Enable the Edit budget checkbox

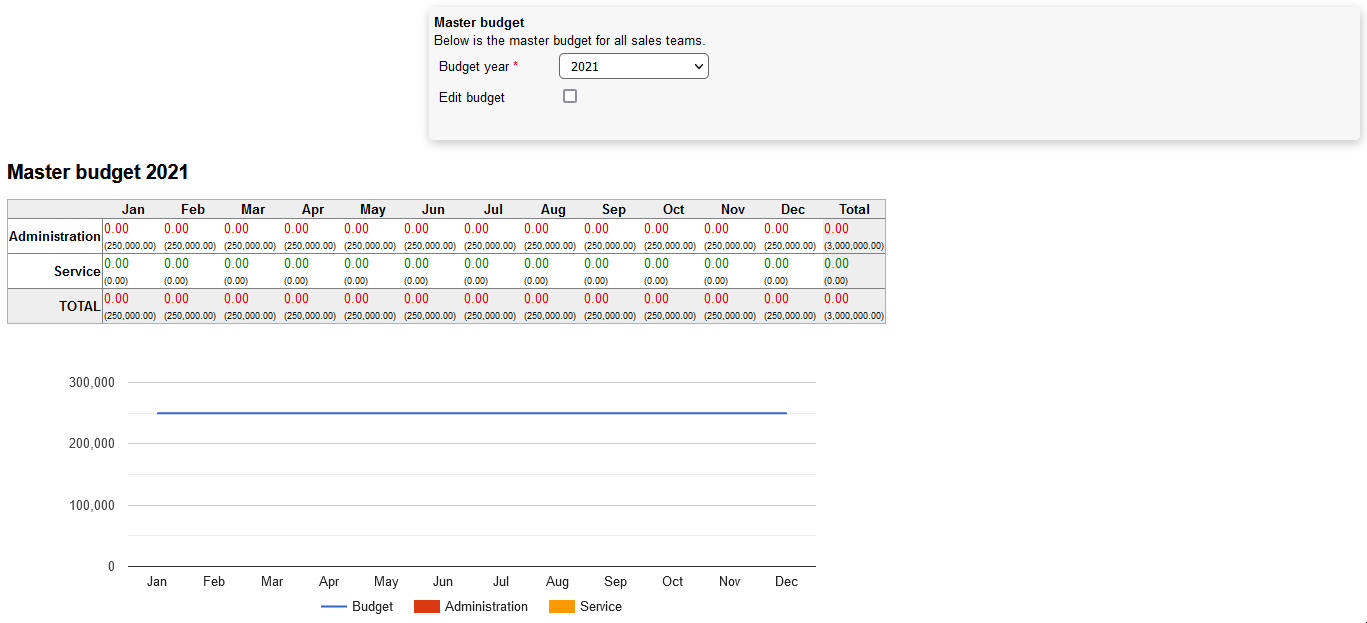[570, 97]
